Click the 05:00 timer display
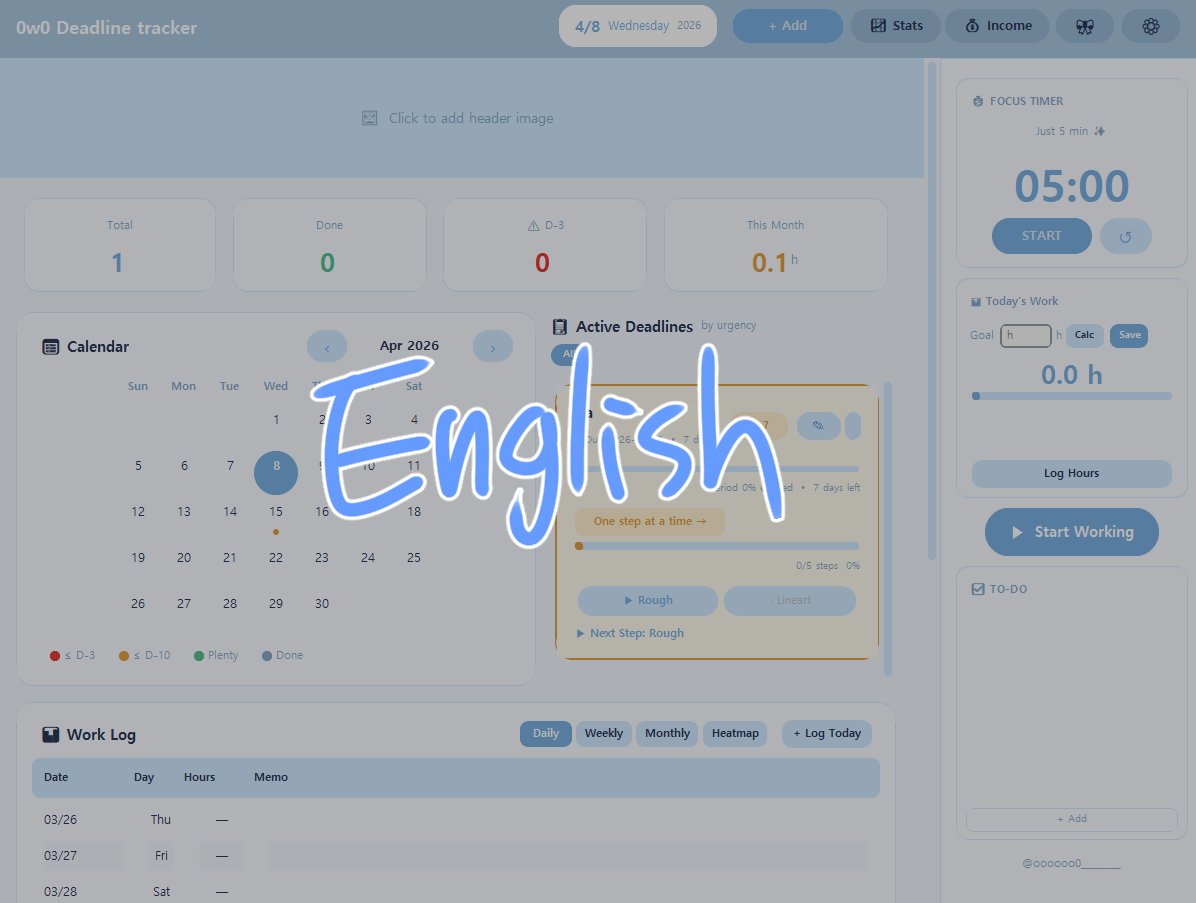Image resolution: width=1196 pixels, height=903 pixels. [x=1071, y=186]
